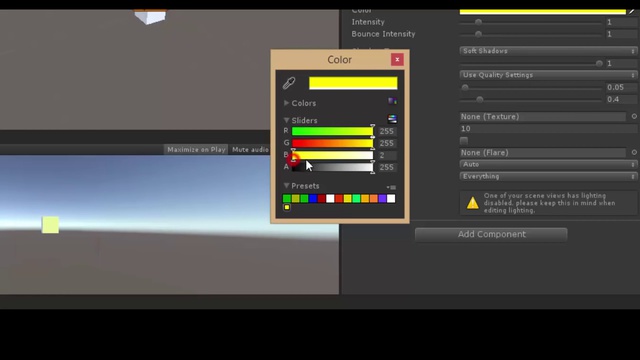Toggle the checkbox below the 10 field
Screen dimensions: 640x360
[x=464, y=141]
